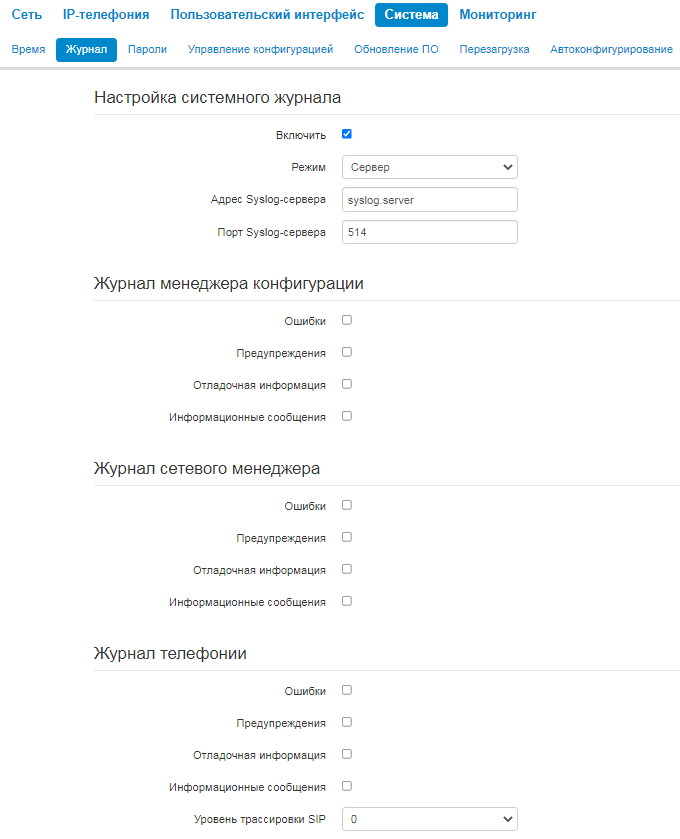Open Управление конфигурацией section
The width and height of the screenshot is (680, 839).
pyautogui.click(x=260, y=49)
